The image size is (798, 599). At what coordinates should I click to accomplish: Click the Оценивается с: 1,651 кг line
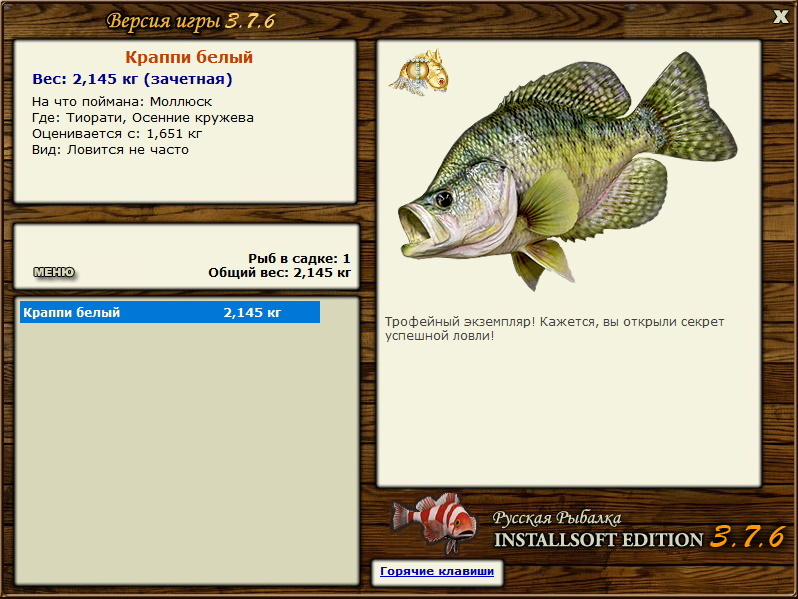click(x=117, y=134)
